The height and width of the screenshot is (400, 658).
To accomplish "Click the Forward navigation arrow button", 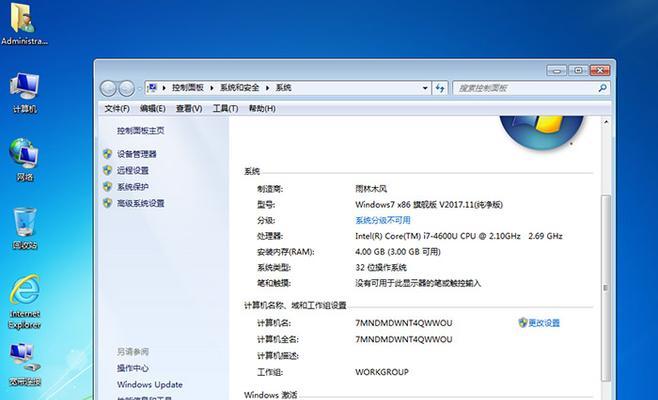I will point(126,89).
